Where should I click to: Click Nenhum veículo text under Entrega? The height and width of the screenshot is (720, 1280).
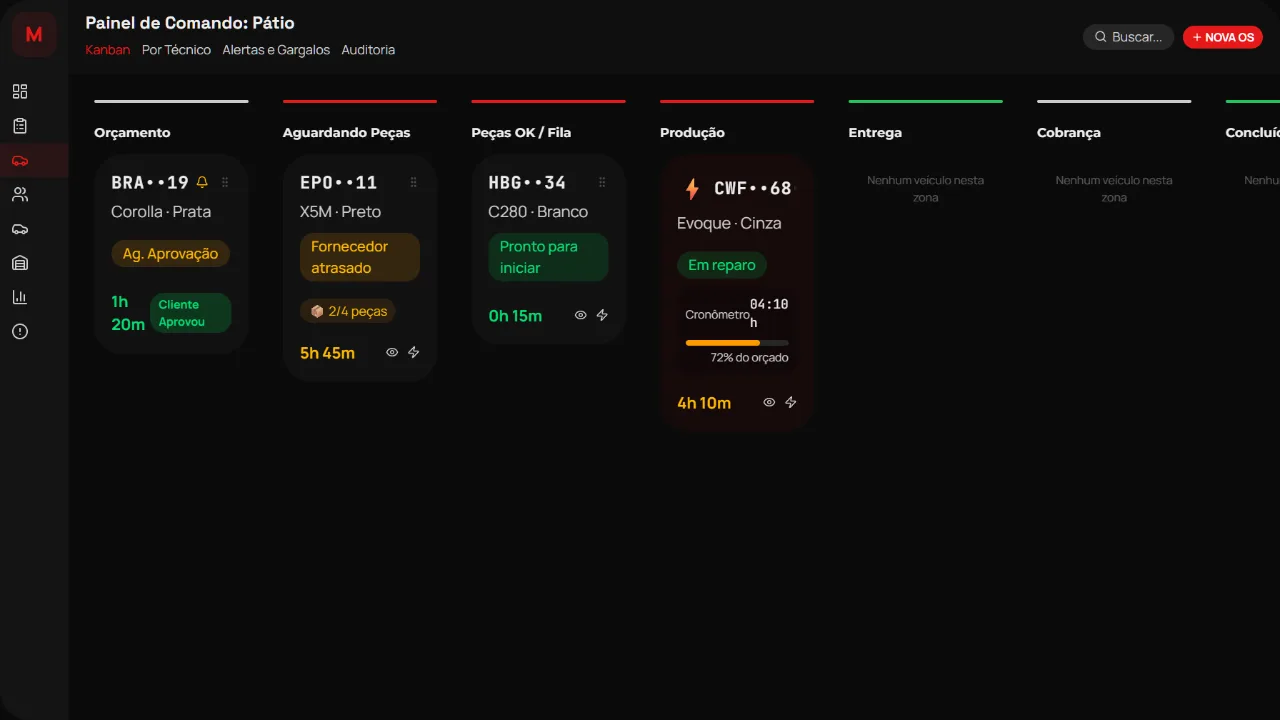coord(925,189)
